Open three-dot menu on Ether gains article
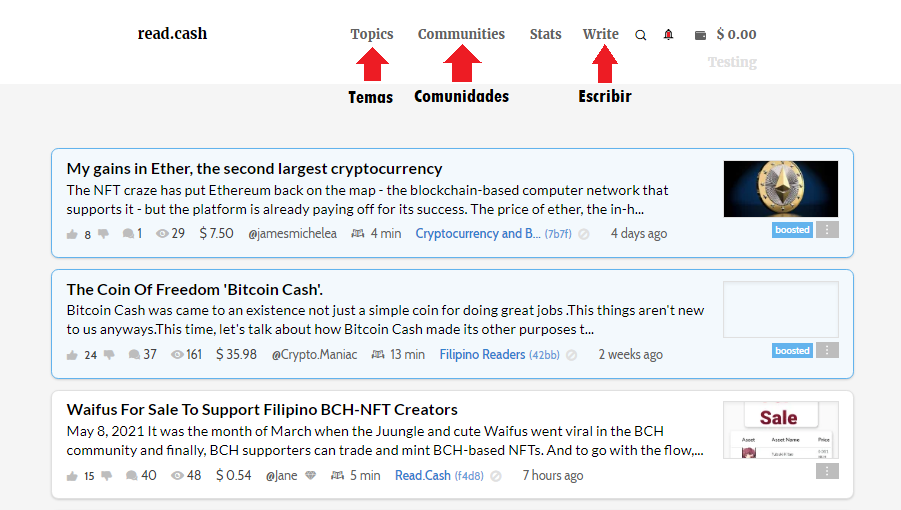 827,230
